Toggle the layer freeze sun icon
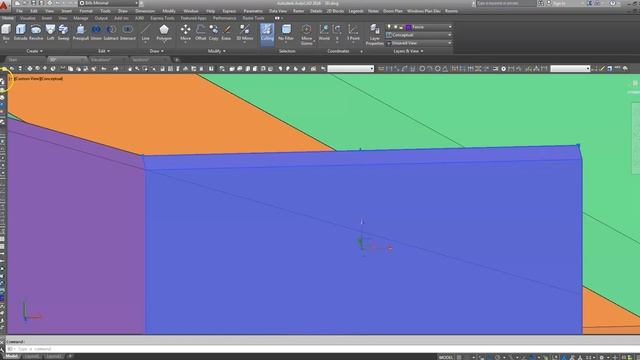Viewport: 640px width, 360px height. tap(396, 27)
